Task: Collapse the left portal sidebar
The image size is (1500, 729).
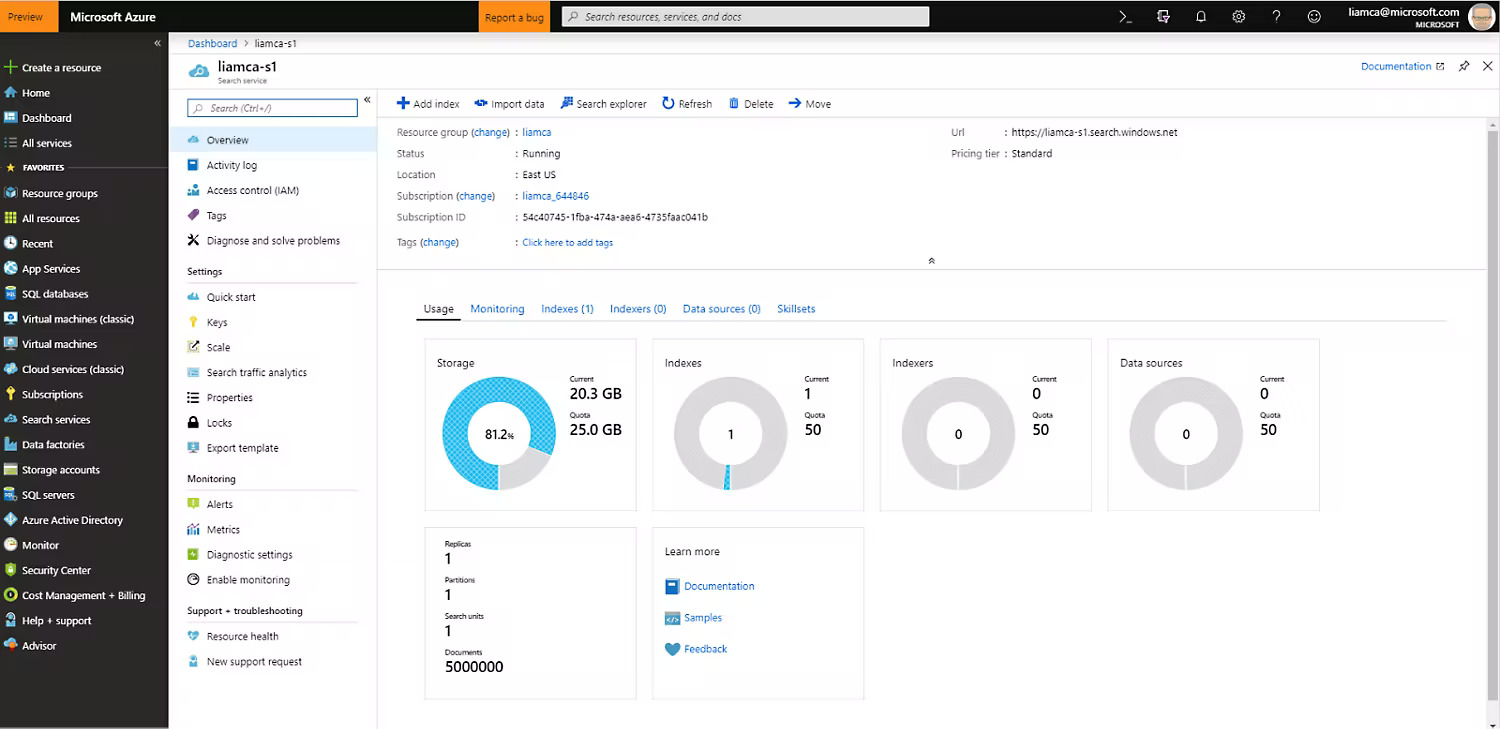Action: (157, 43)
